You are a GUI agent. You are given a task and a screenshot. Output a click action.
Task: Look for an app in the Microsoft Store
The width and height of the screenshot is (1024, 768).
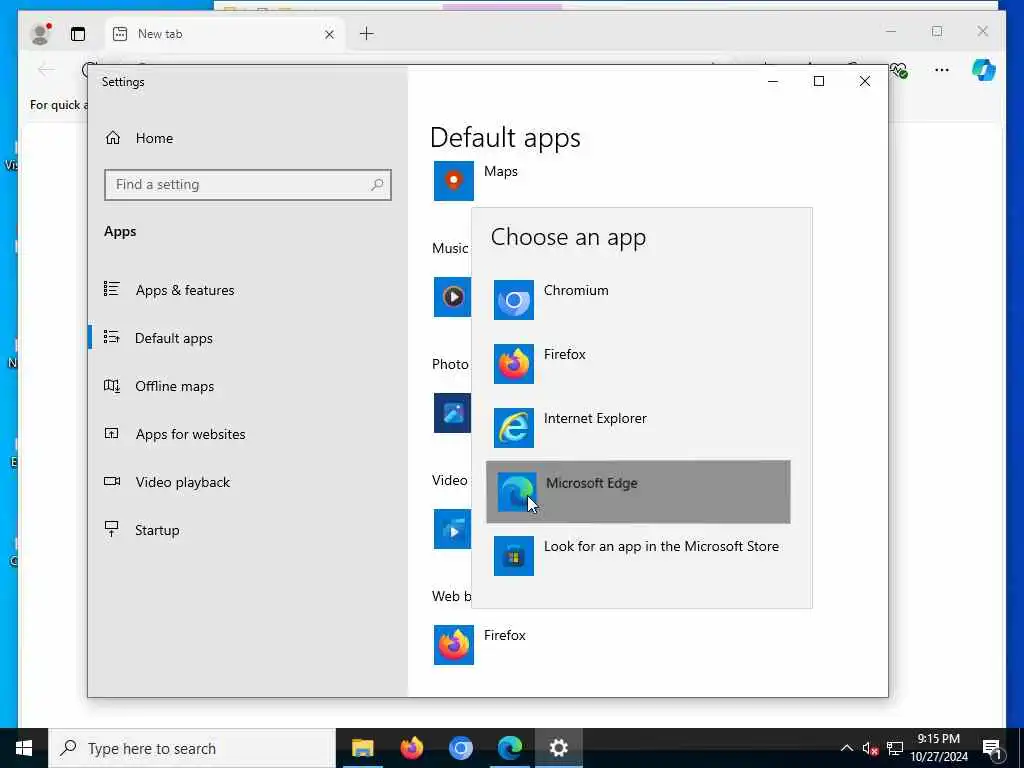pyautogui.click(x=638, y=556)
